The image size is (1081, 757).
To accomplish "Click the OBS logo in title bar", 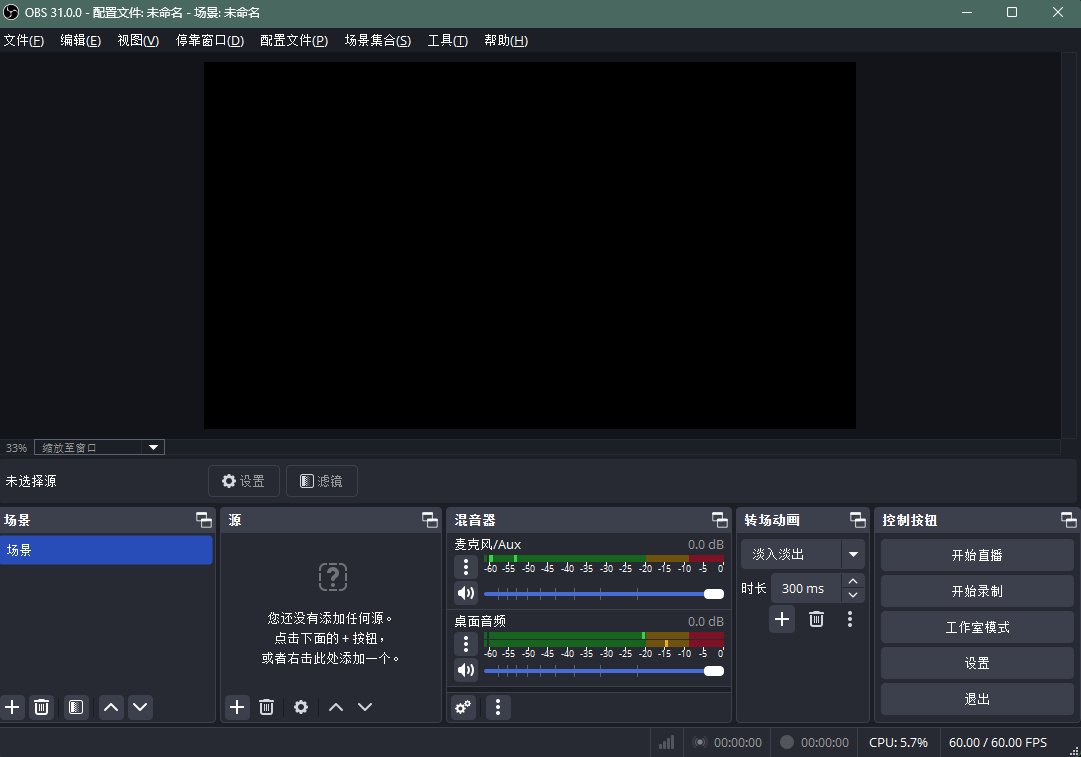I will pyautogui.click(x=11, y=12).
